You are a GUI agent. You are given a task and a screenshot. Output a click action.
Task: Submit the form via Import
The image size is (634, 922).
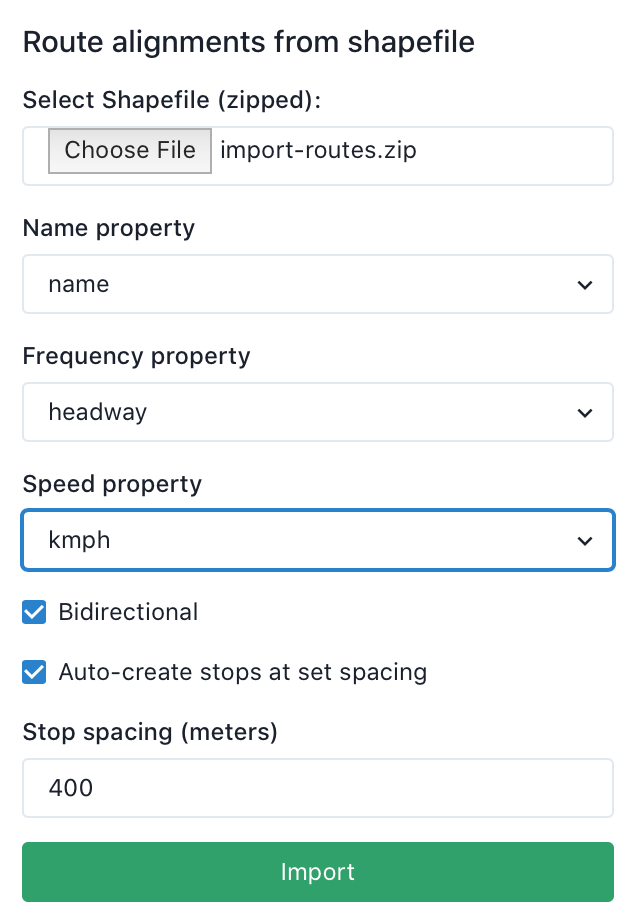pyautogui.click(x=317, y=871)
